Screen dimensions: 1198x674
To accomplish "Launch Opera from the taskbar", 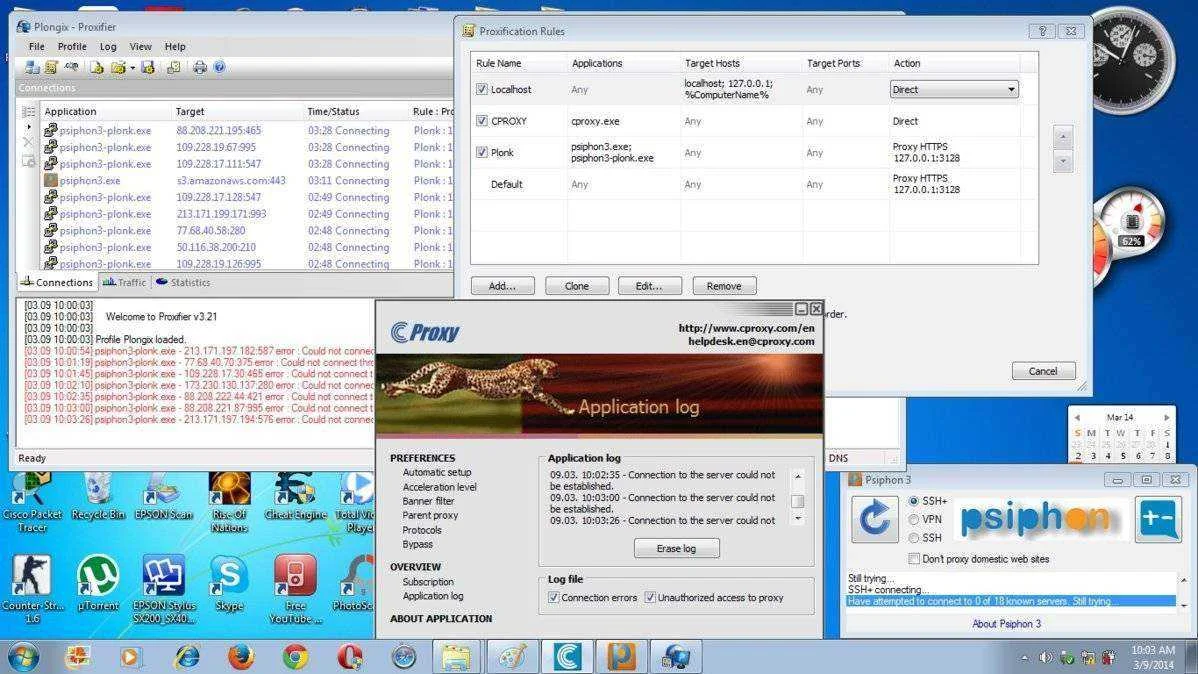I will pyautogui.click(x=349, y=656).
